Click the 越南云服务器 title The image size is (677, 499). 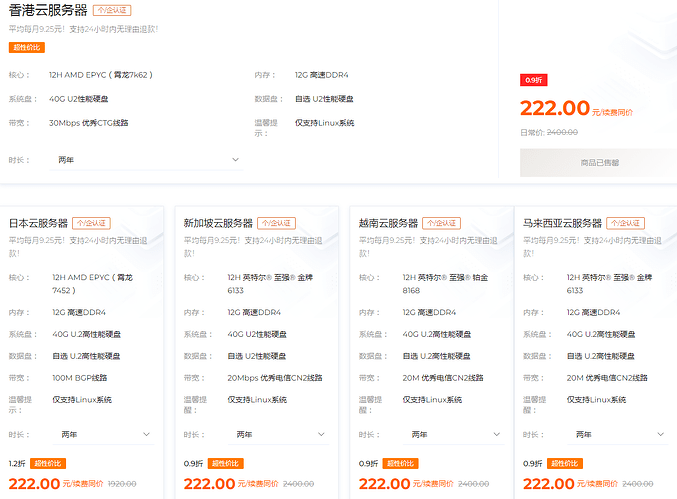pos(388,223)
